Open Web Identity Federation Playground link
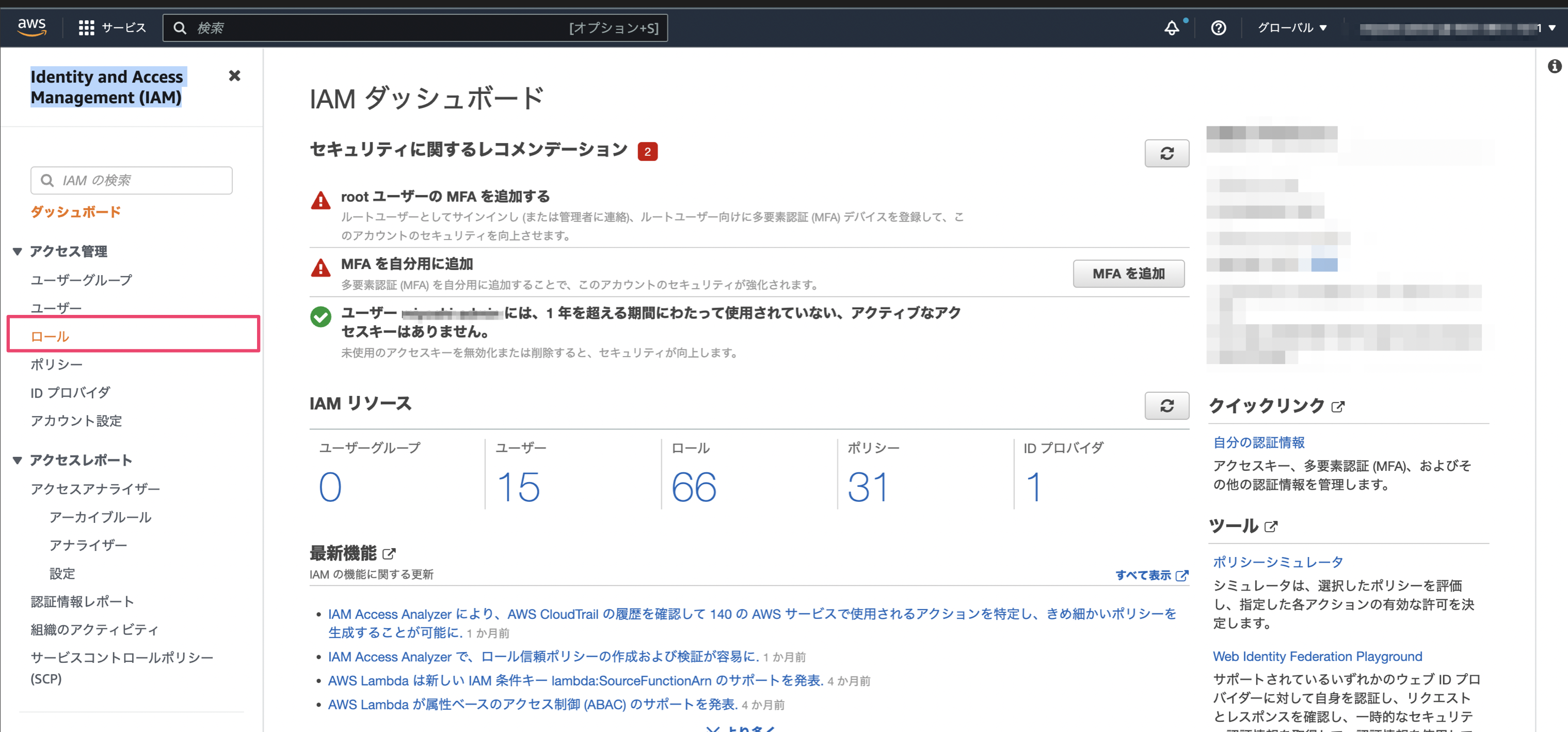Screen dimensions: 1568x732 1317,657
